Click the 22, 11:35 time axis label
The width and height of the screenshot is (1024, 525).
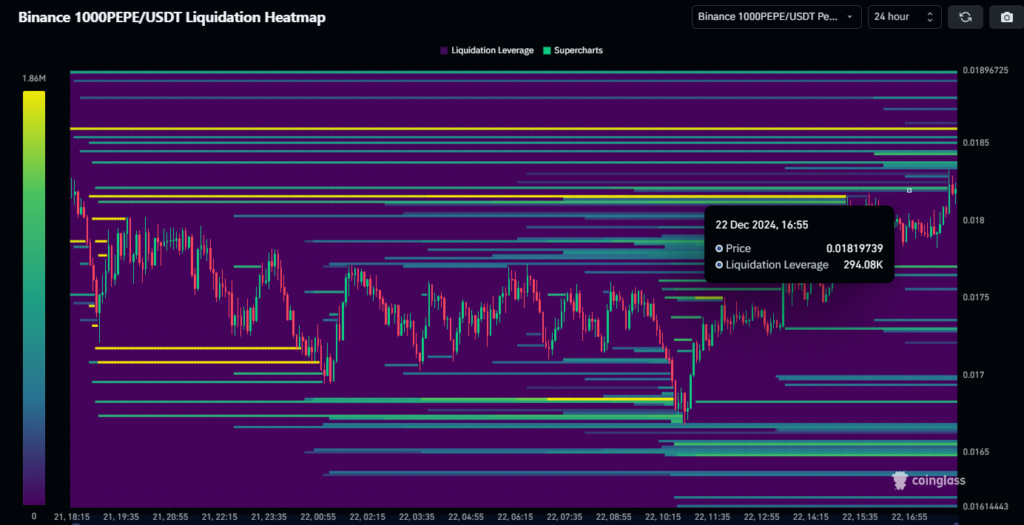(x=711, y=517)
